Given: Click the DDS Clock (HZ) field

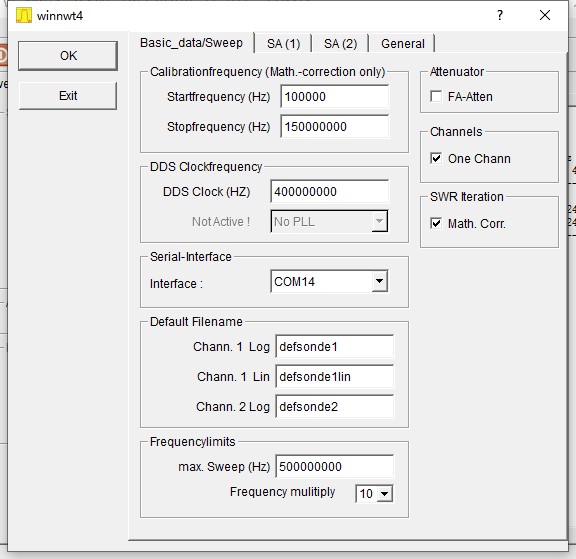Looking at the screenshot, I should (x=330, y=191).
